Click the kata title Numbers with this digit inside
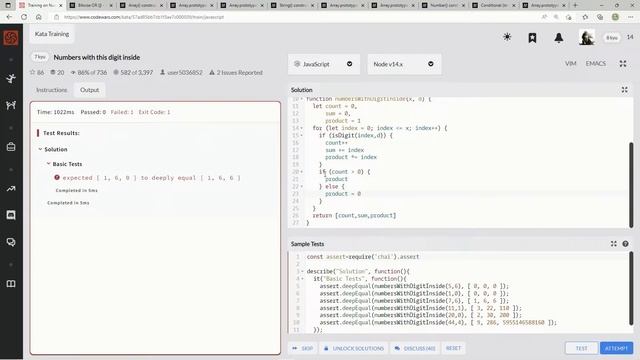Image resolution: width=640 pixels, height=360 pixels. click(x=97, y=57)
